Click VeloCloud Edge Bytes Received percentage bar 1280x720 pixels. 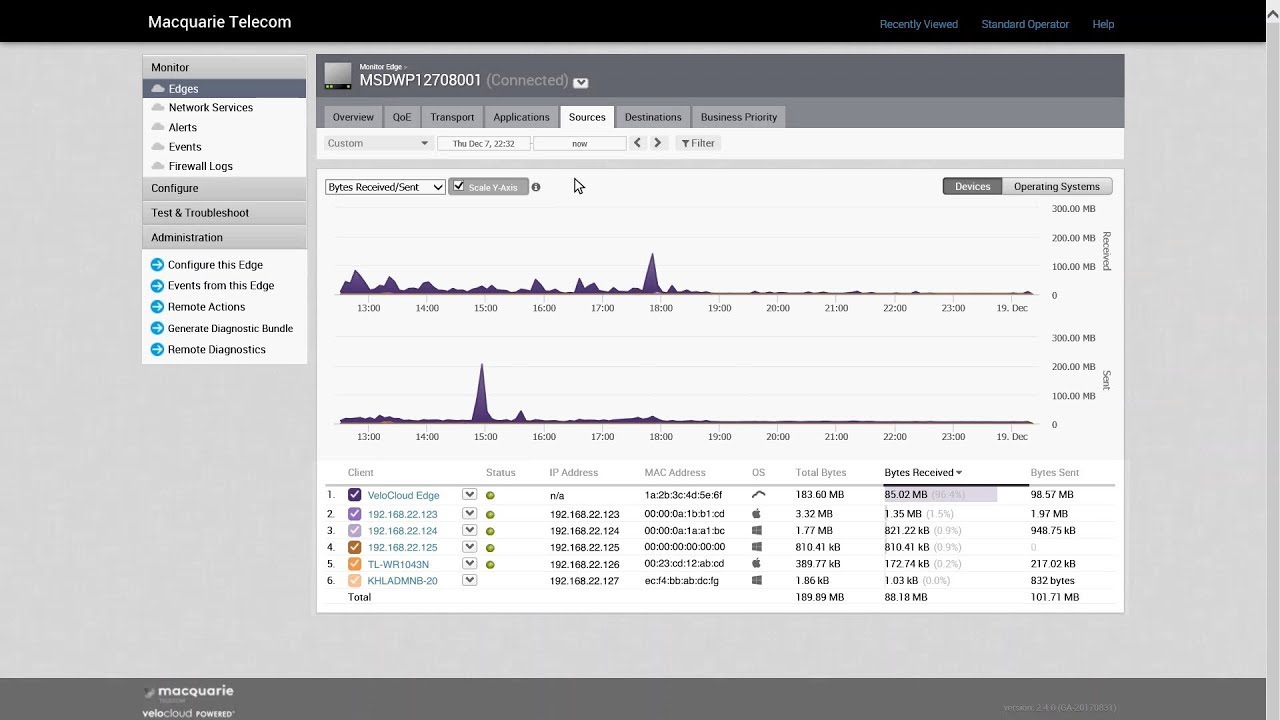tap(940, 494)
